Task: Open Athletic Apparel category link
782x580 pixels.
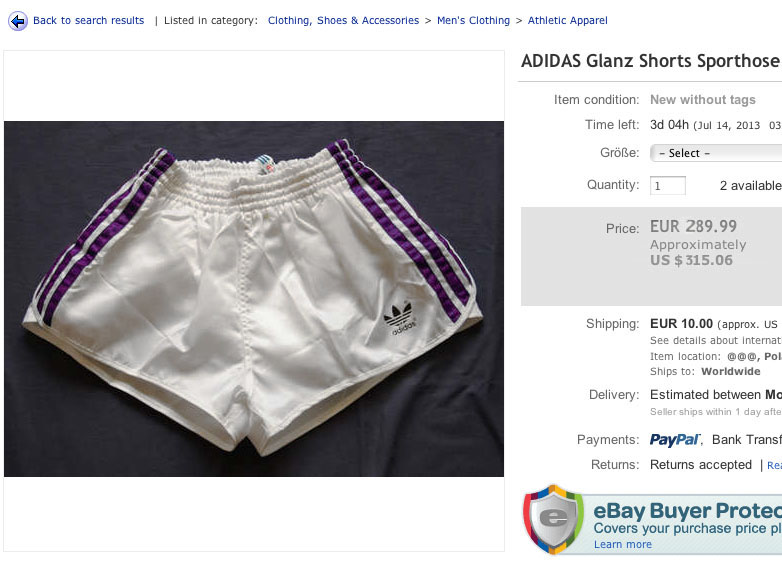Action: tap(568, 20)
